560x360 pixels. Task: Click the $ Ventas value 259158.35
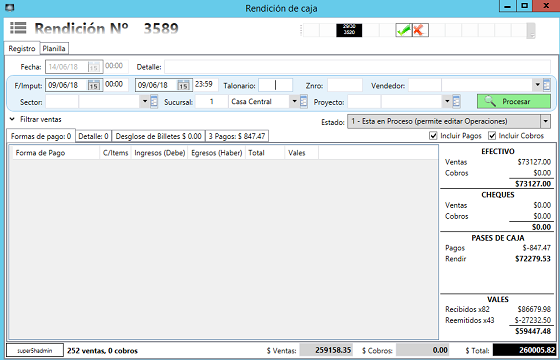[x=326, y=350]
